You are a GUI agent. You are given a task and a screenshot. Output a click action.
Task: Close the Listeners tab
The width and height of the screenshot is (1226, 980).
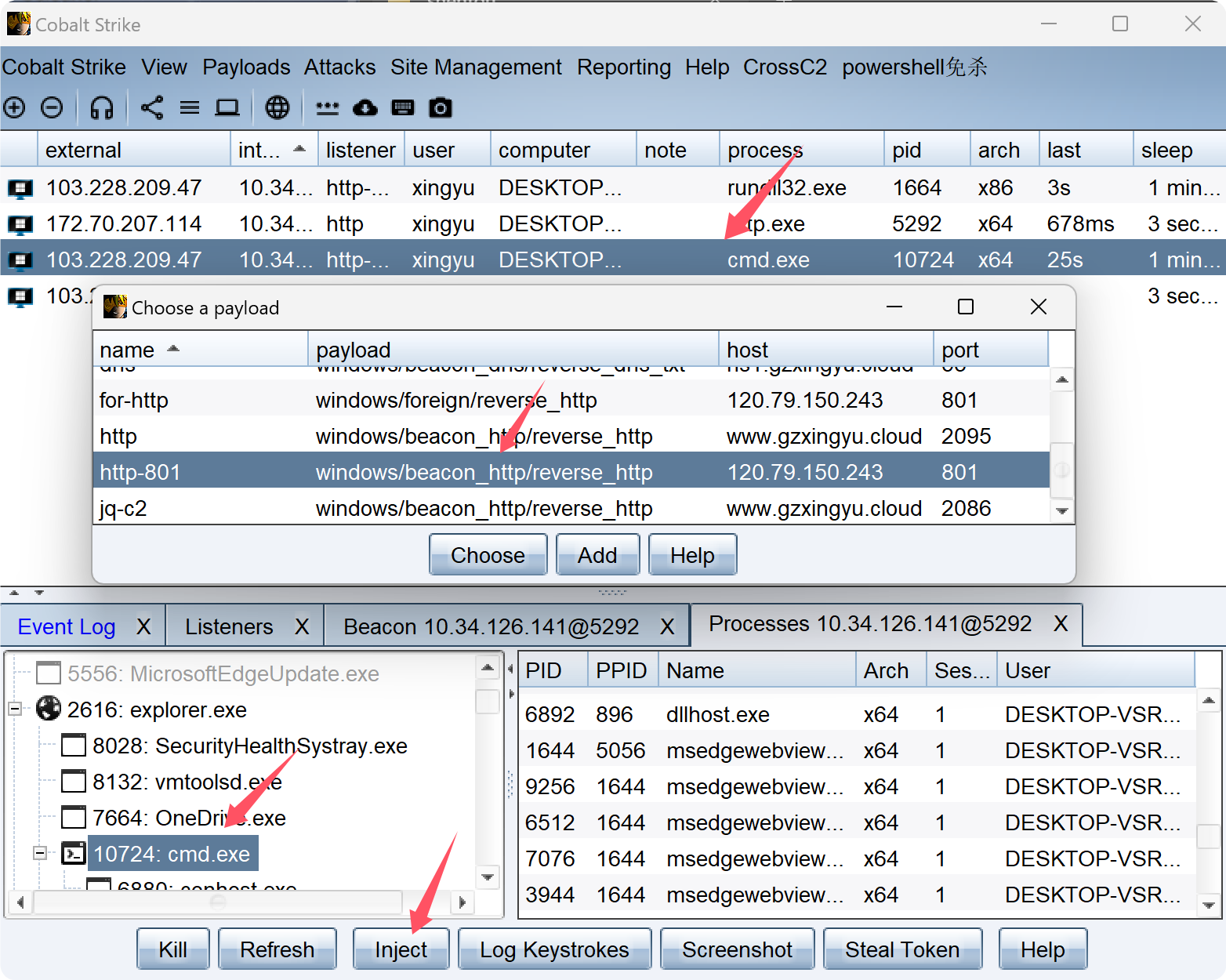pyautogui.click(x=302, y=626)
